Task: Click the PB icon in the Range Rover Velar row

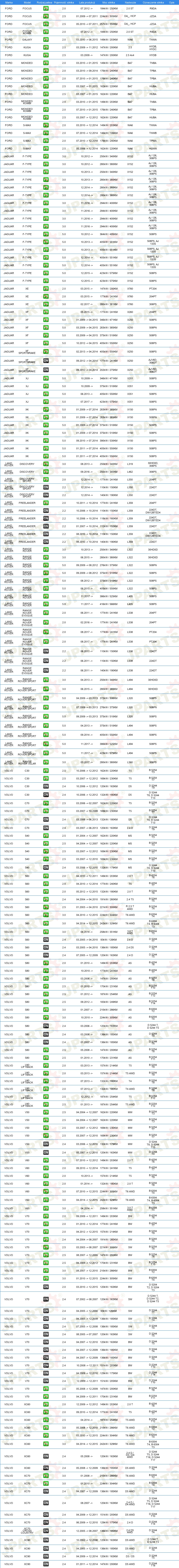Action: click(46, 762)
